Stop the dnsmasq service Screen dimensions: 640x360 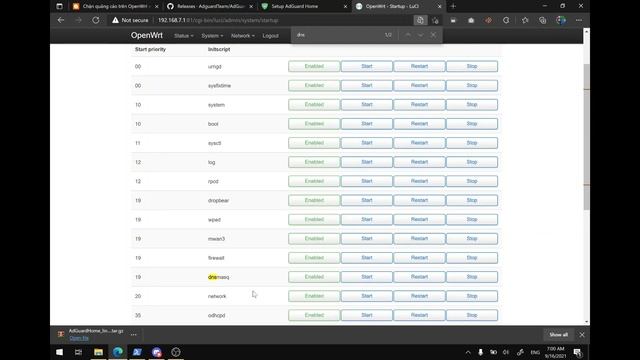472,277
